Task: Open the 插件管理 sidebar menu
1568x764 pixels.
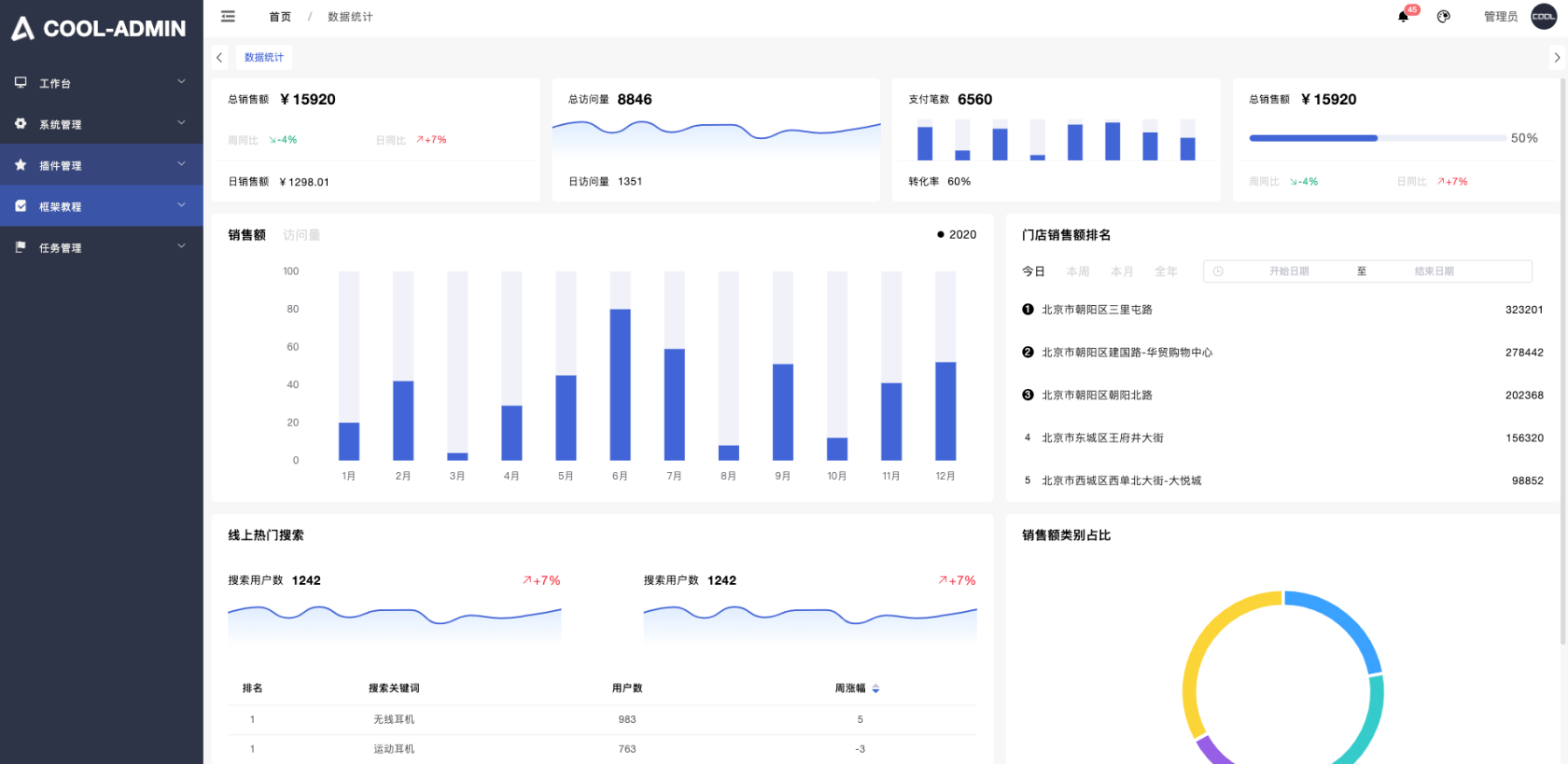Action: click(102, 165)
